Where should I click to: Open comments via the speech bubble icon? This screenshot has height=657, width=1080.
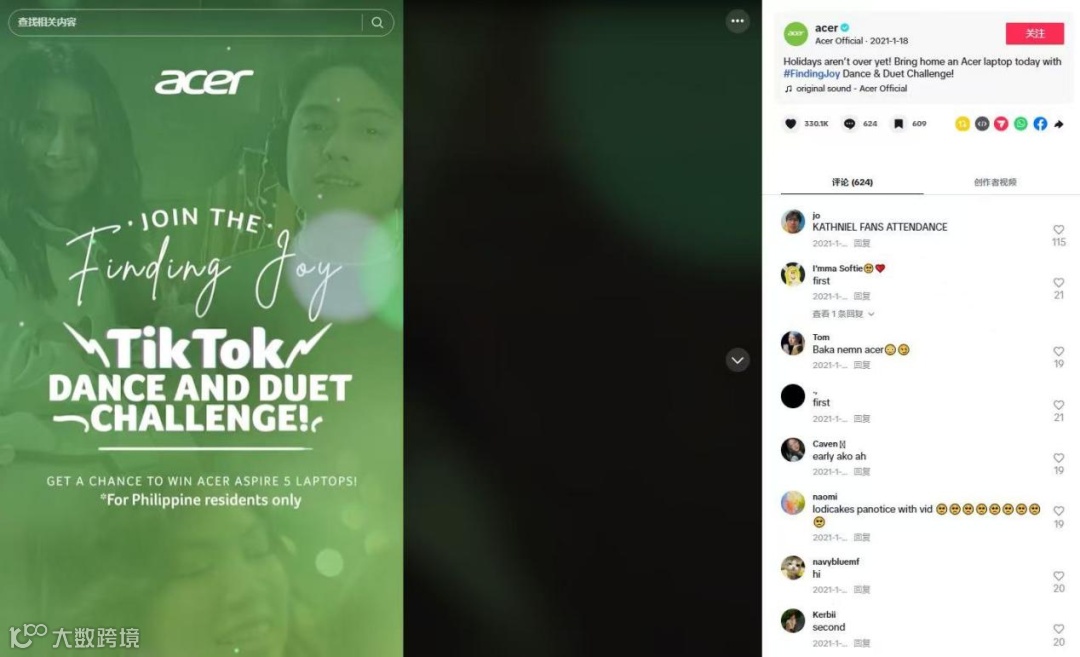[x=849, y=124]
